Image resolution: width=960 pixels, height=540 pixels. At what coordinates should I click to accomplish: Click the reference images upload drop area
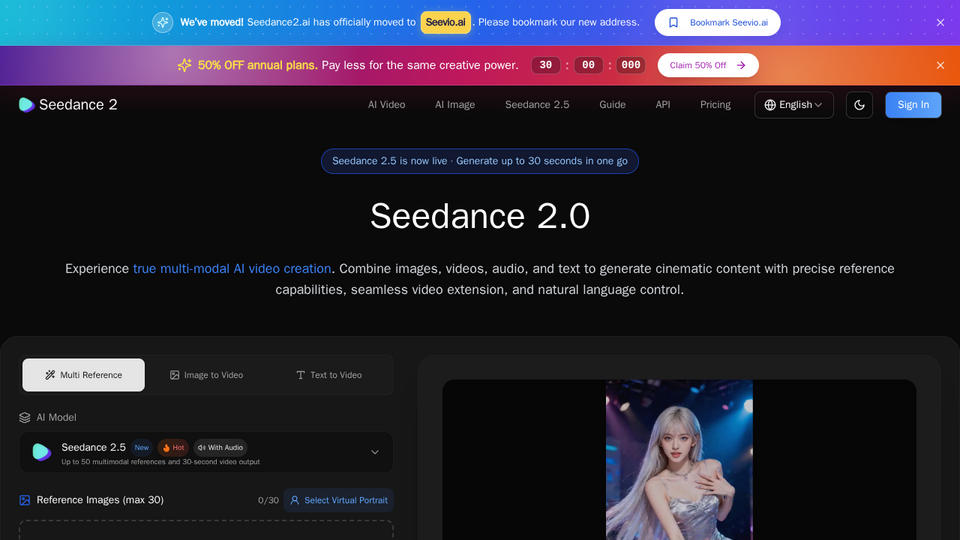click(x=206, y=530)
